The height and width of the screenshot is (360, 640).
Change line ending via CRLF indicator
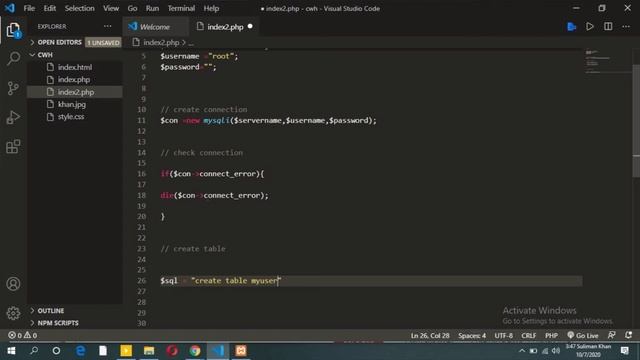[529, 335]
